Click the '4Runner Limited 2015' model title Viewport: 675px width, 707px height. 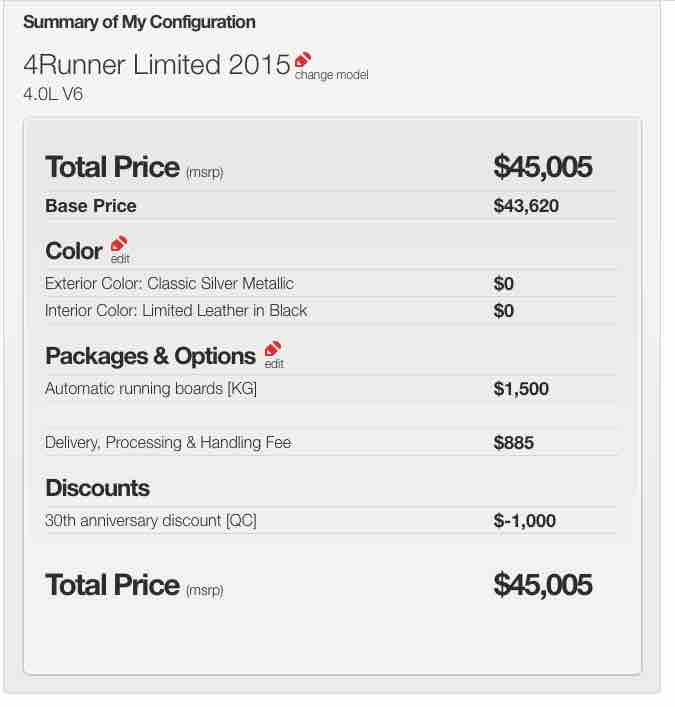click(157, 64)
